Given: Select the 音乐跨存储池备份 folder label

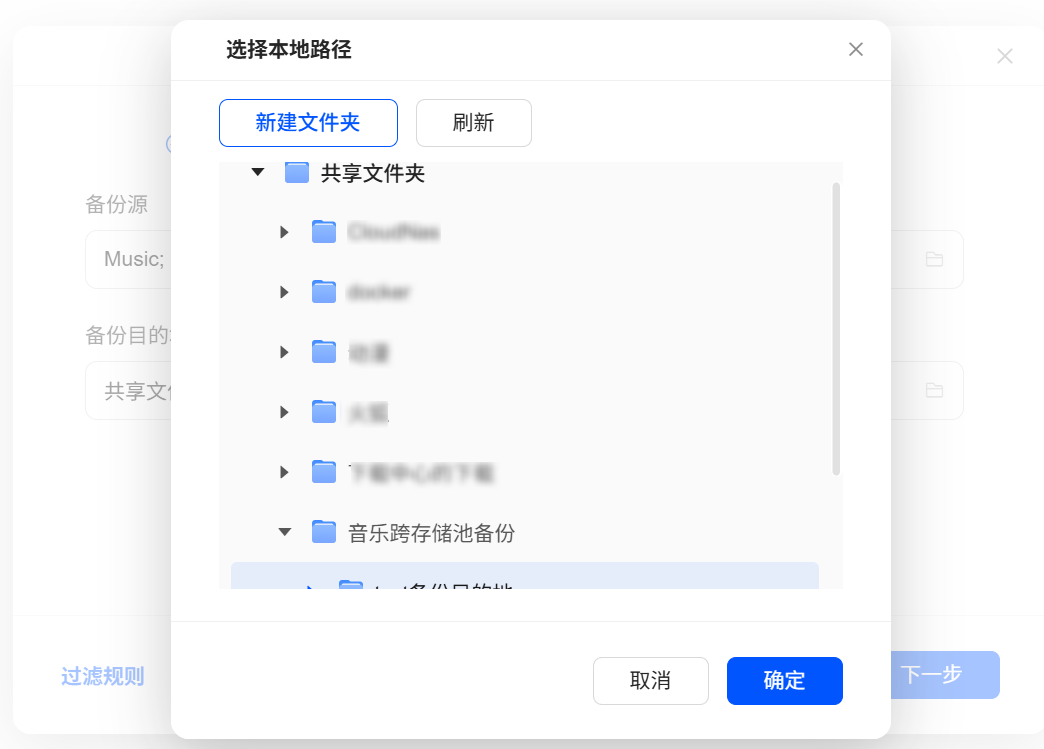Looking at the screenshot, I should pyautogui.click(x=431, y=533).
